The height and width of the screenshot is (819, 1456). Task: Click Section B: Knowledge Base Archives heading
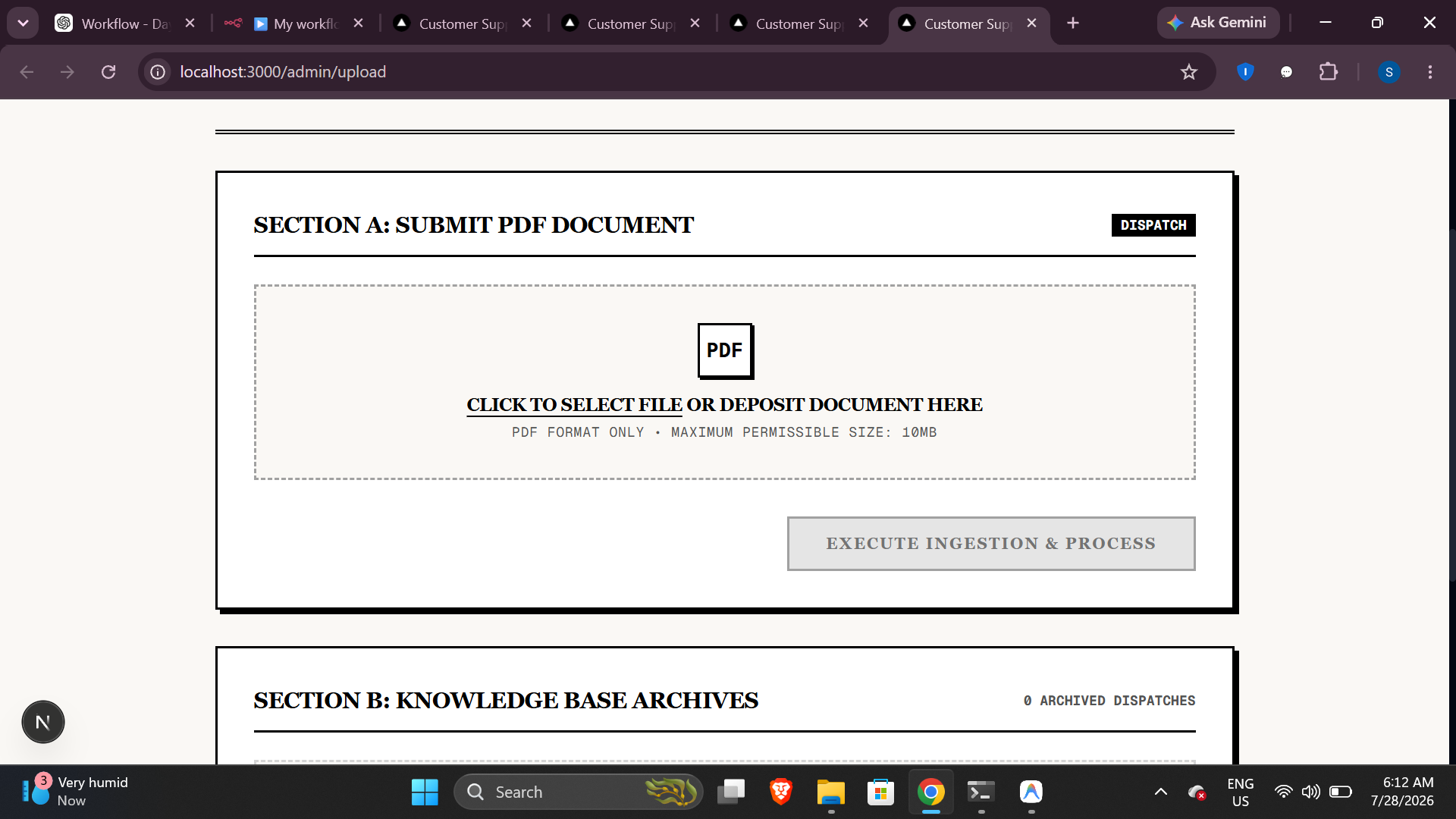point(506,701)
